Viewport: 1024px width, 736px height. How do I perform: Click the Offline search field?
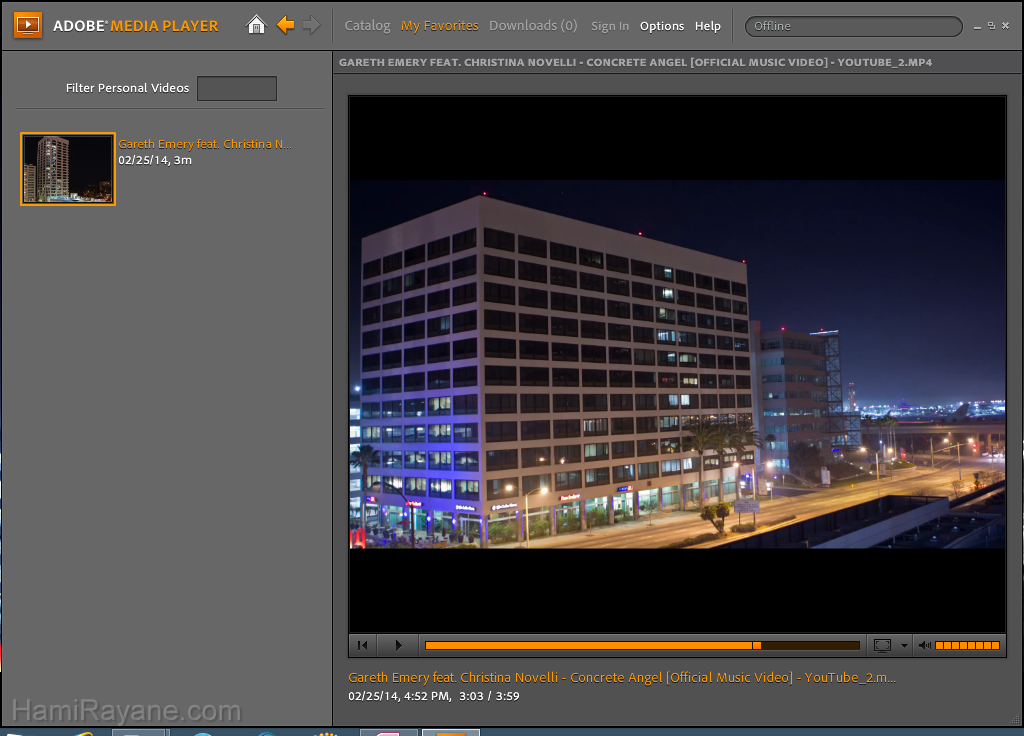click(x=854, y=26)
